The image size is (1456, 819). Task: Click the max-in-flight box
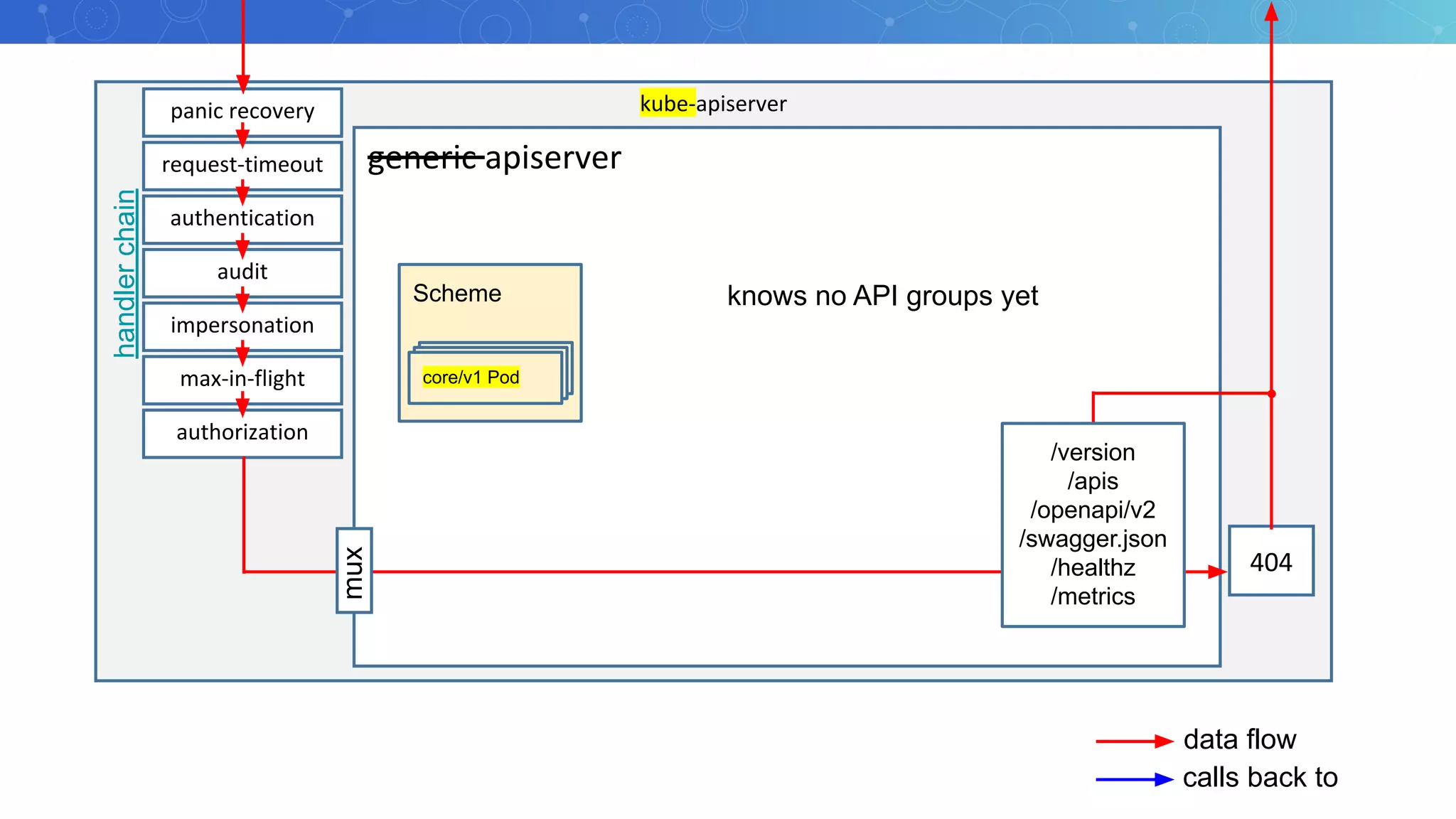click(242, 379)
